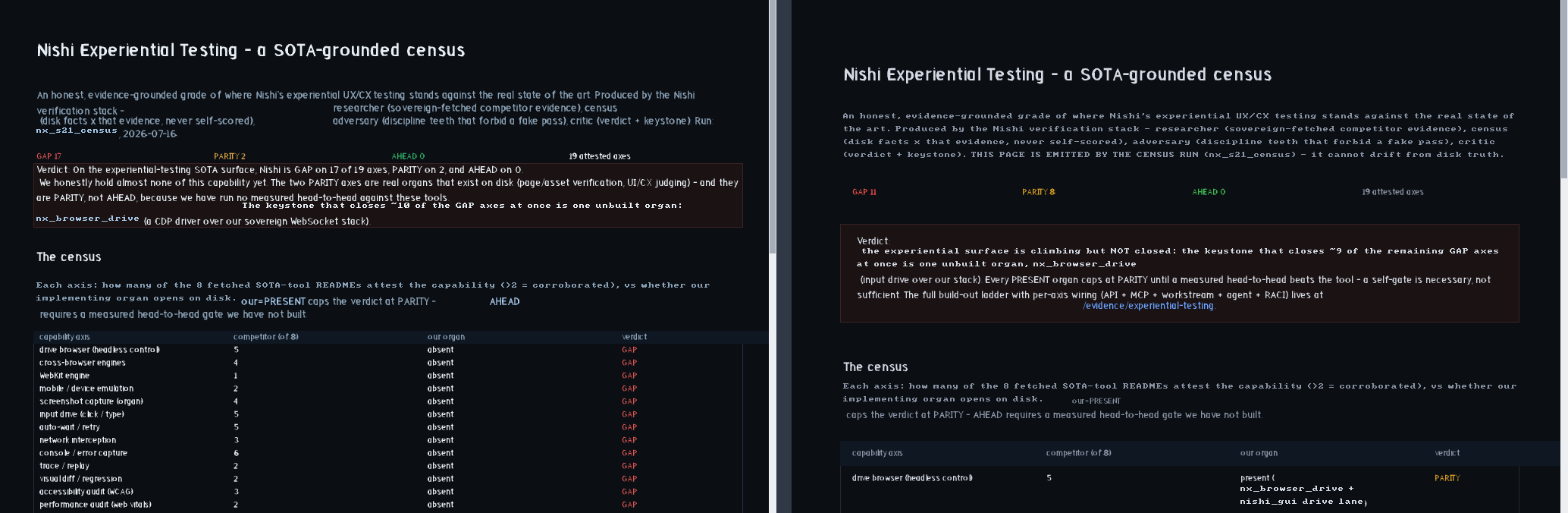Click the scrollbar thumb beside the GAP 17 page

(773, 127)
